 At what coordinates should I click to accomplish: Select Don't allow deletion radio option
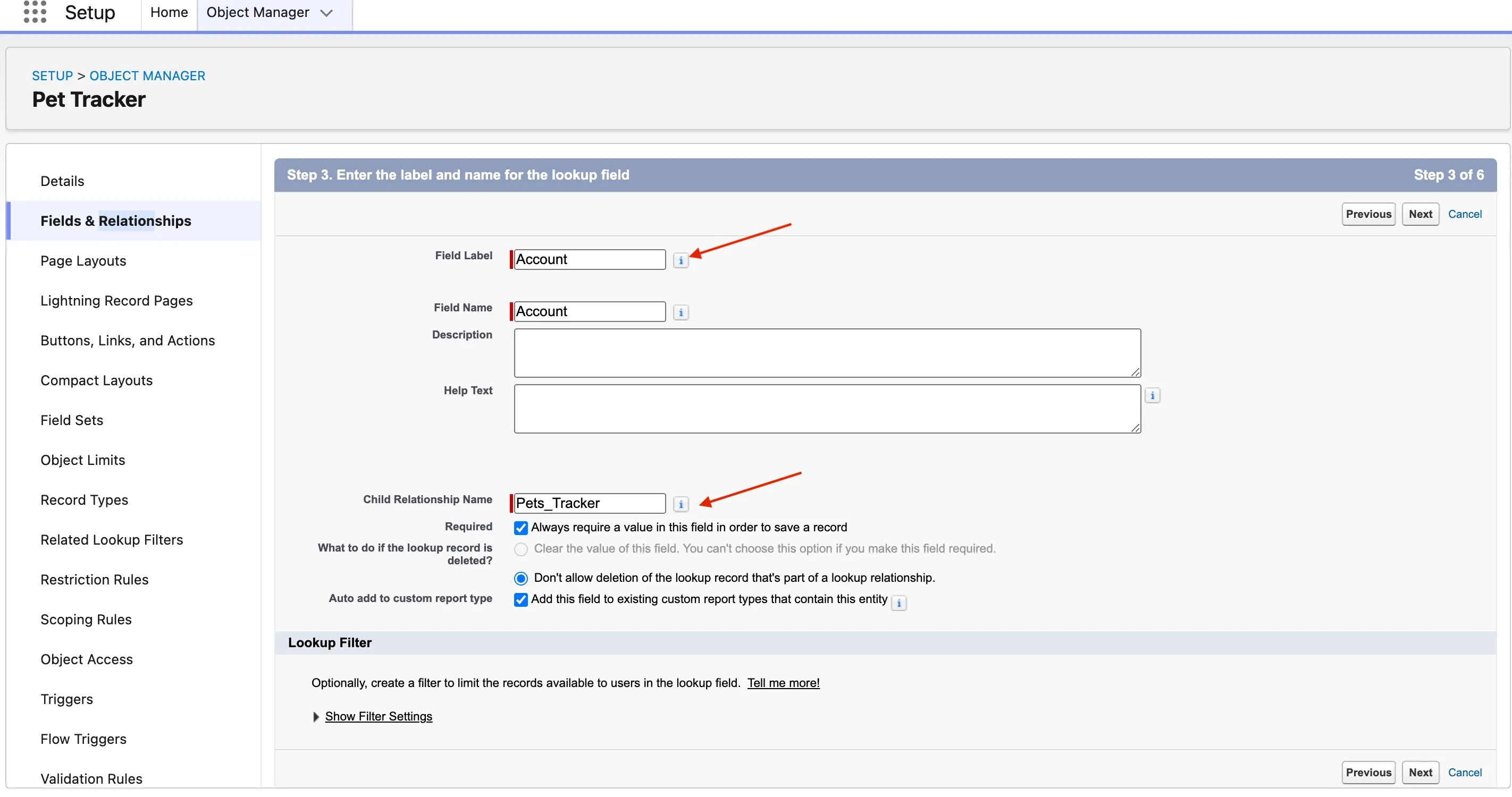(x=520, y=578)
